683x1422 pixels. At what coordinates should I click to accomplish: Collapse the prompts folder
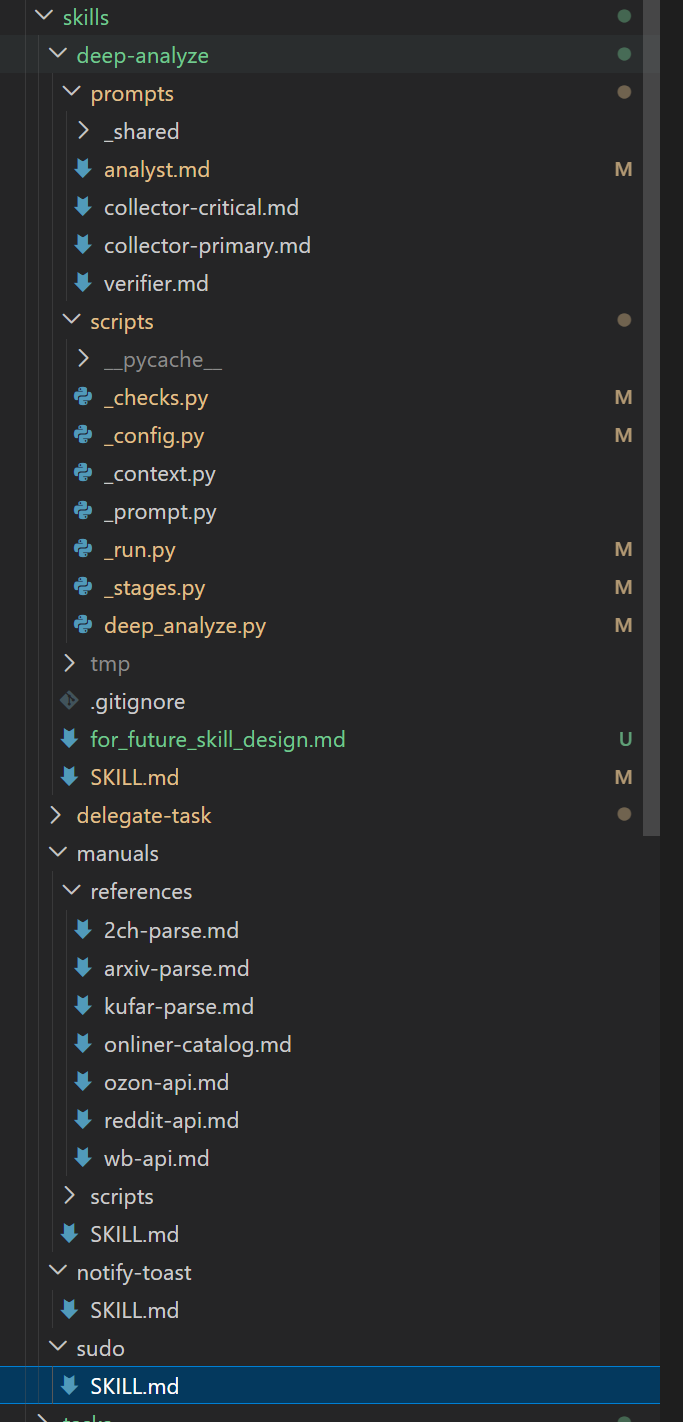click(70, 93)
